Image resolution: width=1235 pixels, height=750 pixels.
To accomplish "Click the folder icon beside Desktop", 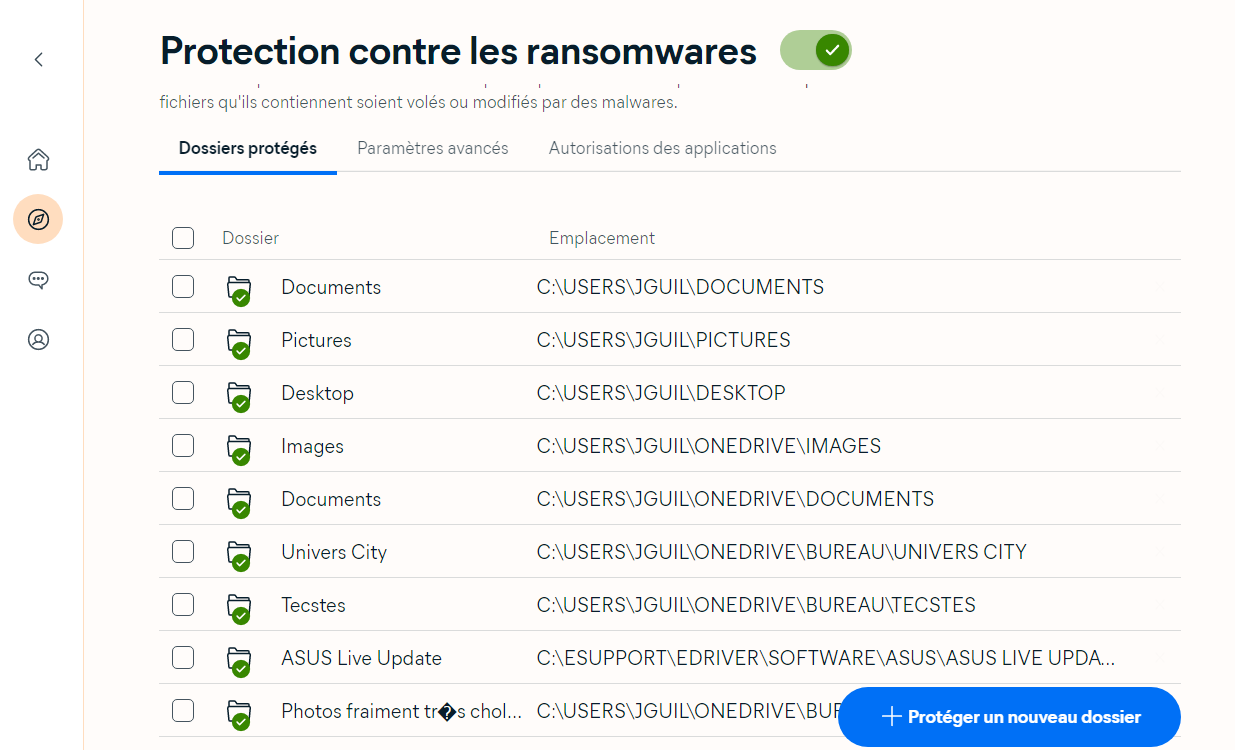I will pyautogui.click(x=239, y=392).
